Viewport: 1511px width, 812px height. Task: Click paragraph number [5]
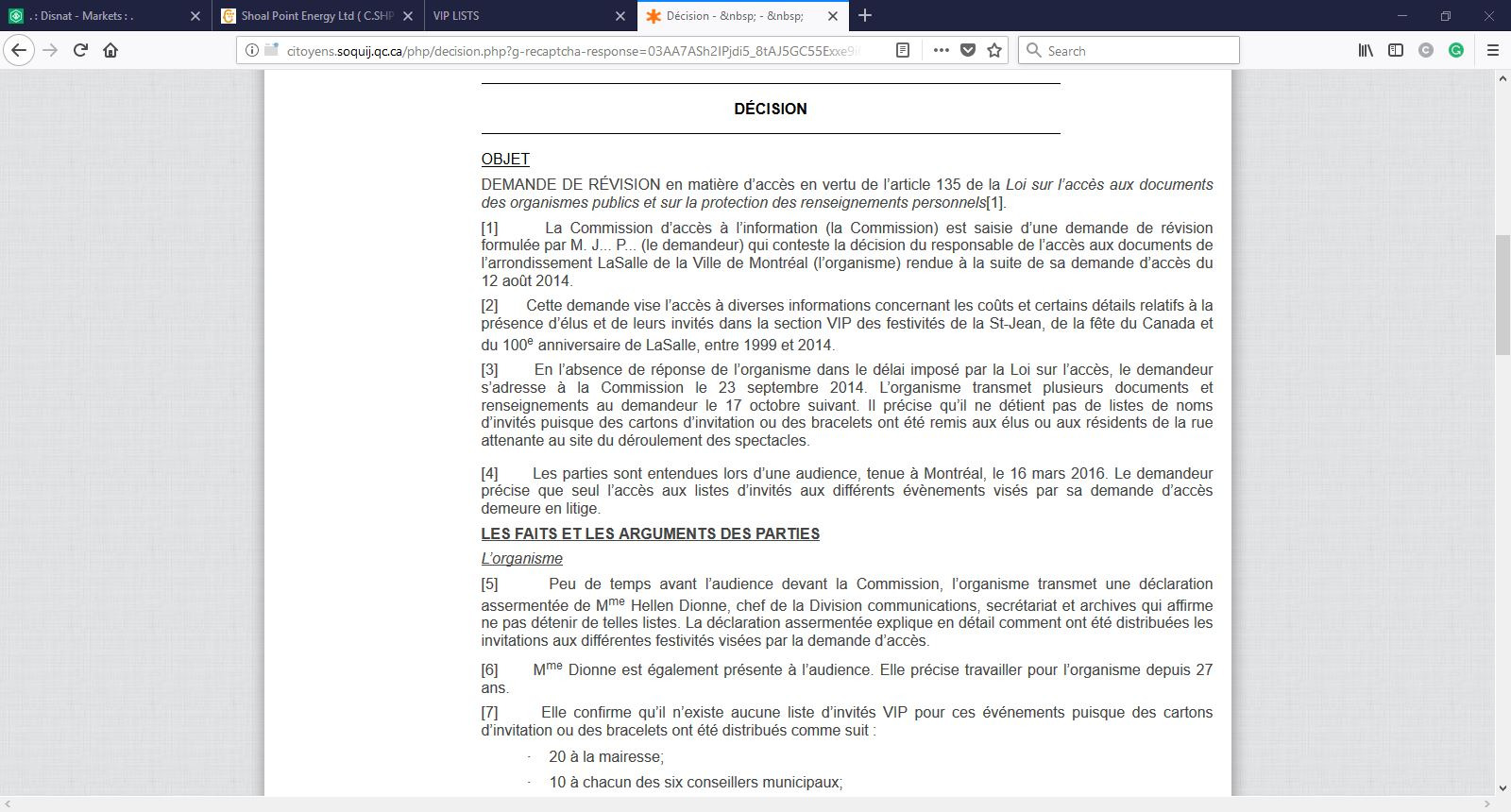(x=489, y=584)
